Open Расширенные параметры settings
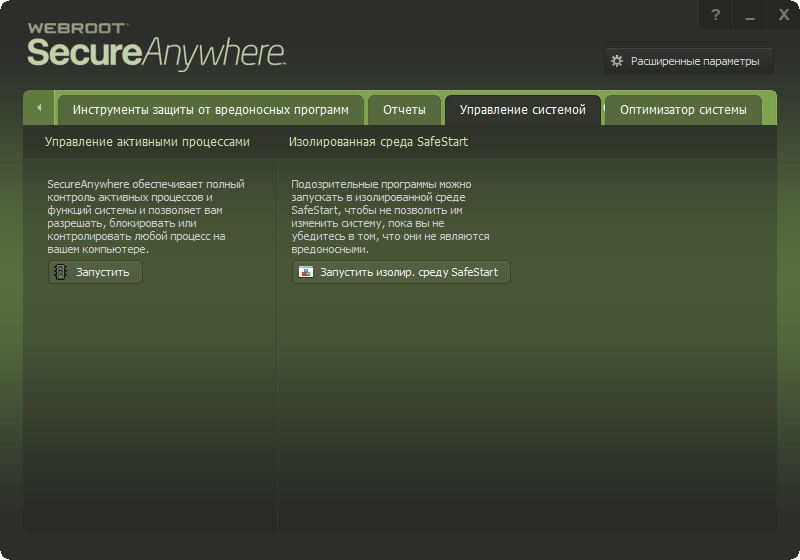The height and width of the screenshot is (560, 800). (x=689, y=61)
